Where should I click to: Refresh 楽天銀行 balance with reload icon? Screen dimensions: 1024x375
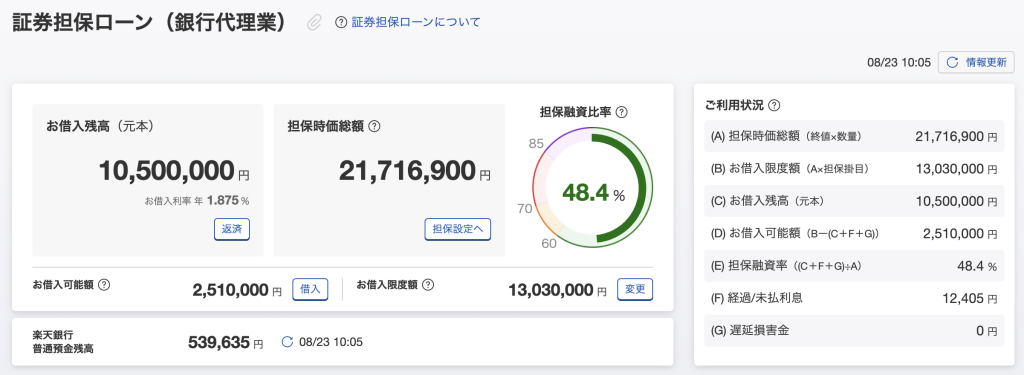pyautogui.click(x=287, y=342)
